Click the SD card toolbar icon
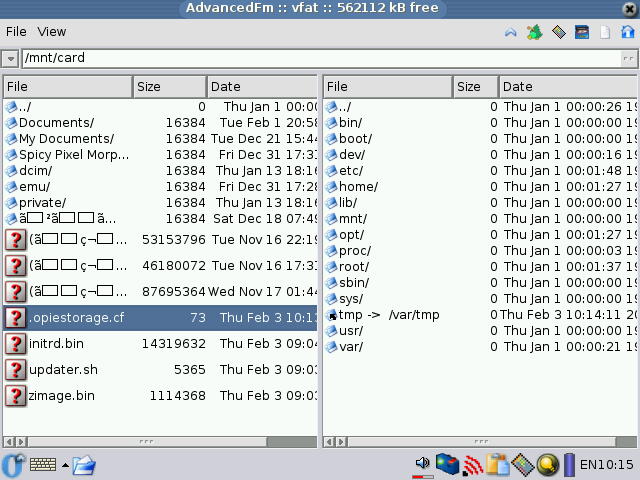Image resolution: width=640 pixels, height=480 pixels. click(582, 32)
